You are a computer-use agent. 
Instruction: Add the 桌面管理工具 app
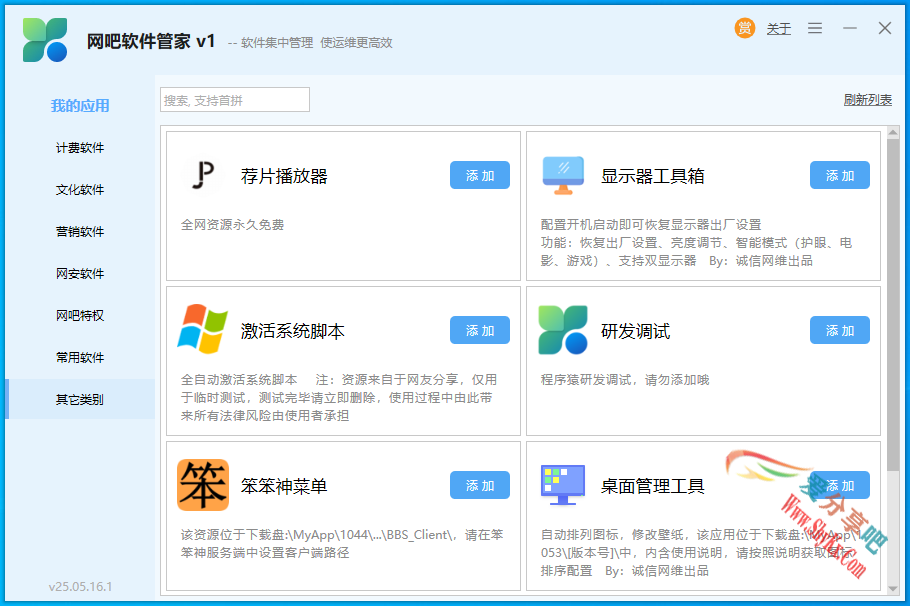[x=840, y=485]
